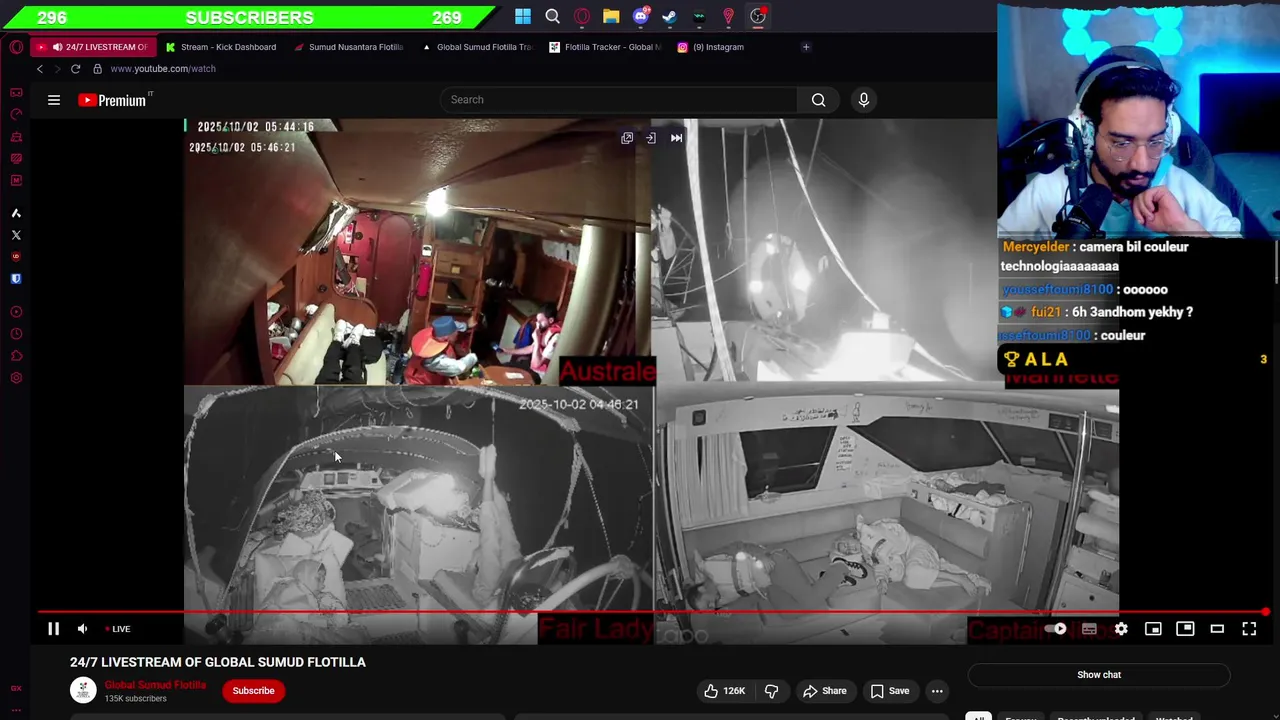The height and width of the screenshot is (720, 1280).
Task: Toggle picture-in-picture mode
Action: [x=1185, y=629]
